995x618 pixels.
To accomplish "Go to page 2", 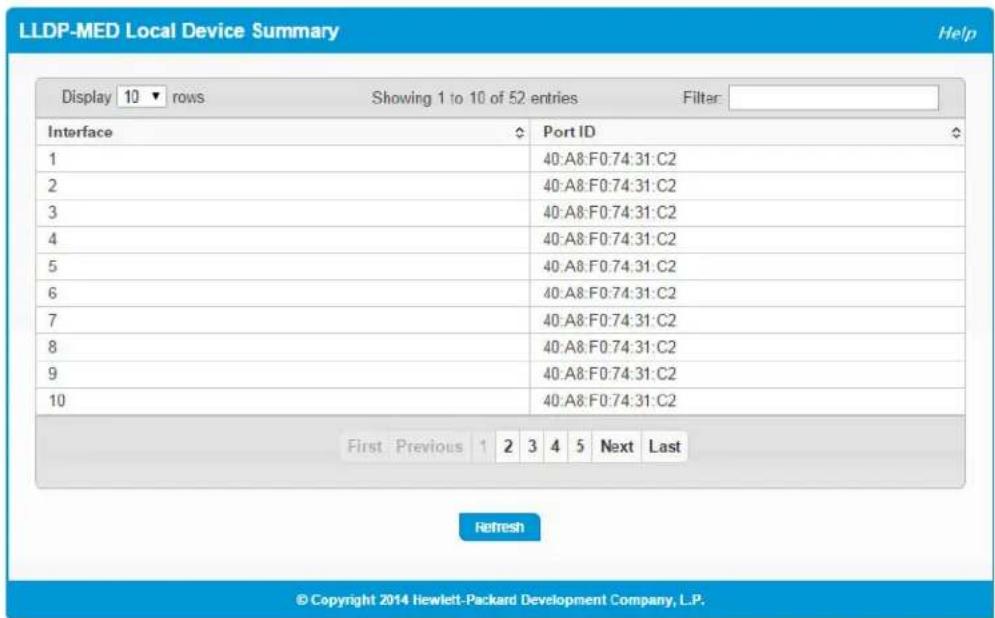I will point(508,447).
